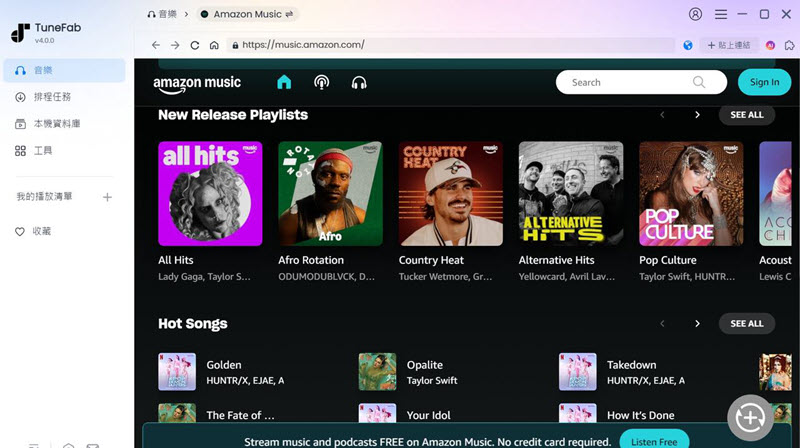Select 排程任務 in the sidebar
Viewport: 800px width, 448px height.
coord(52,97)
